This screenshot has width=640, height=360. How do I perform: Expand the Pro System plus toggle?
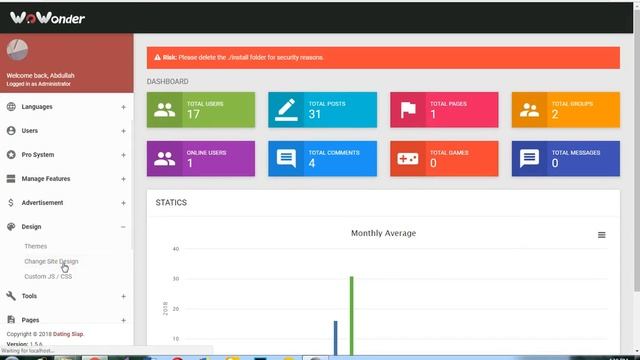pos(123,155)
